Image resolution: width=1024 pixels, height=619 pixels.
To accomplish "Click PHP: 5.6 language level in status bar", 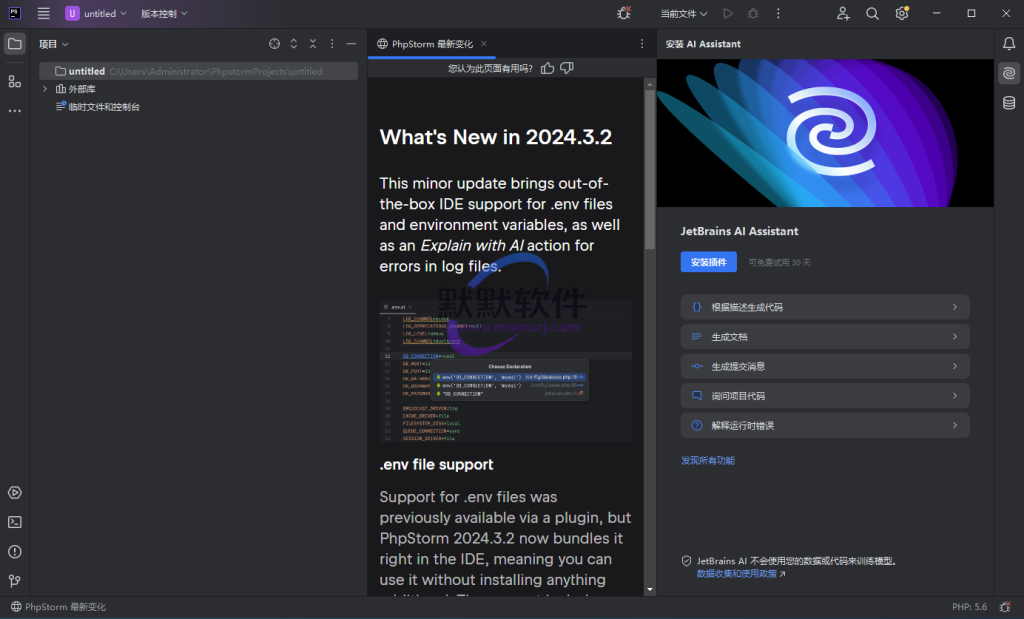I will point(969,607).
